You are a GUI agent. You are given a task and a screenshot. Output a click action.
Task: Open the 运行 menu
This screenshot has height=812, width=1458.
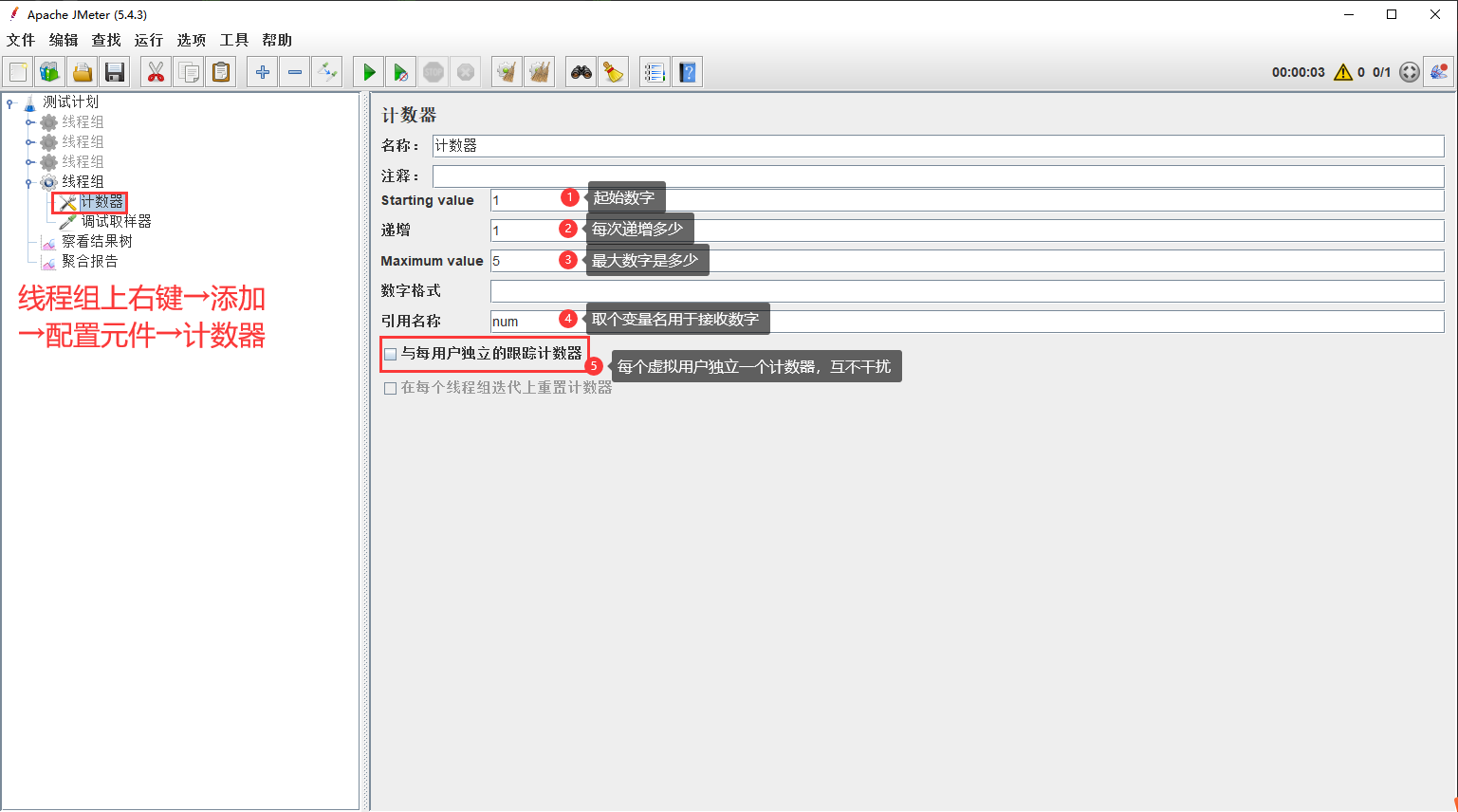(148, 40)
